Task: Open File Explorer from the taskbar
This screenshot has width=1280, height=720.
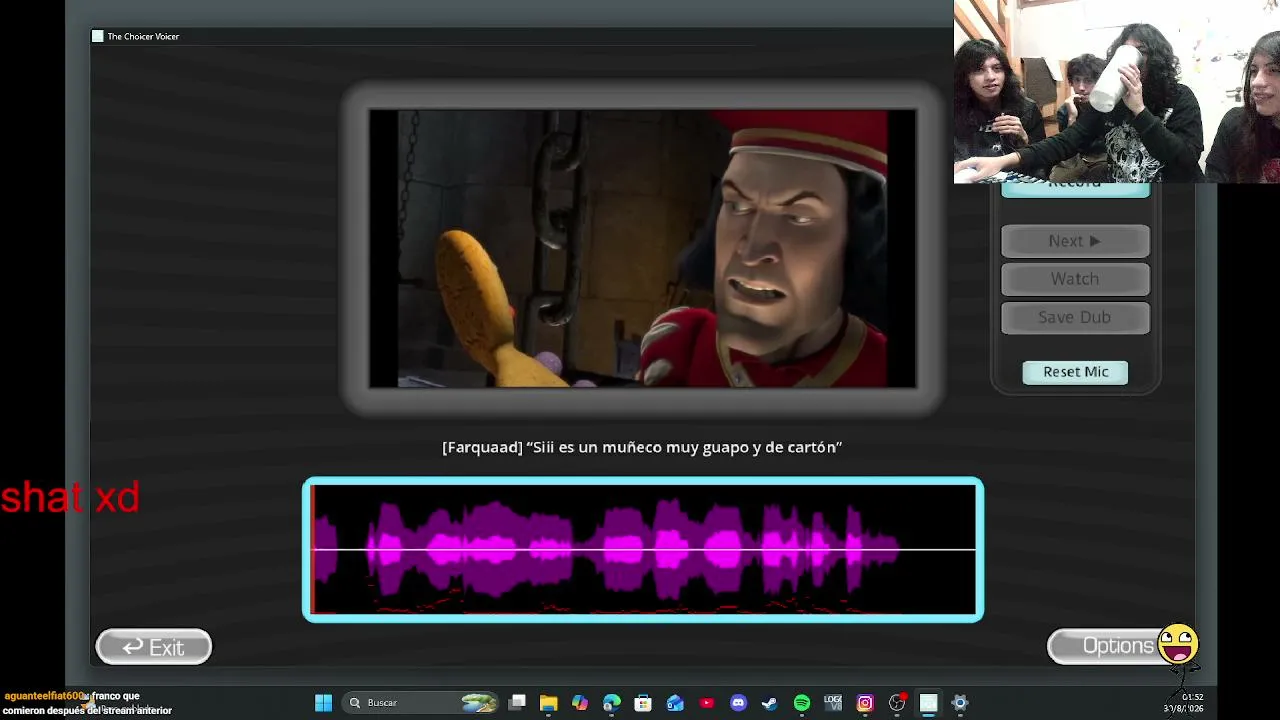Action: tap(548, 703)
